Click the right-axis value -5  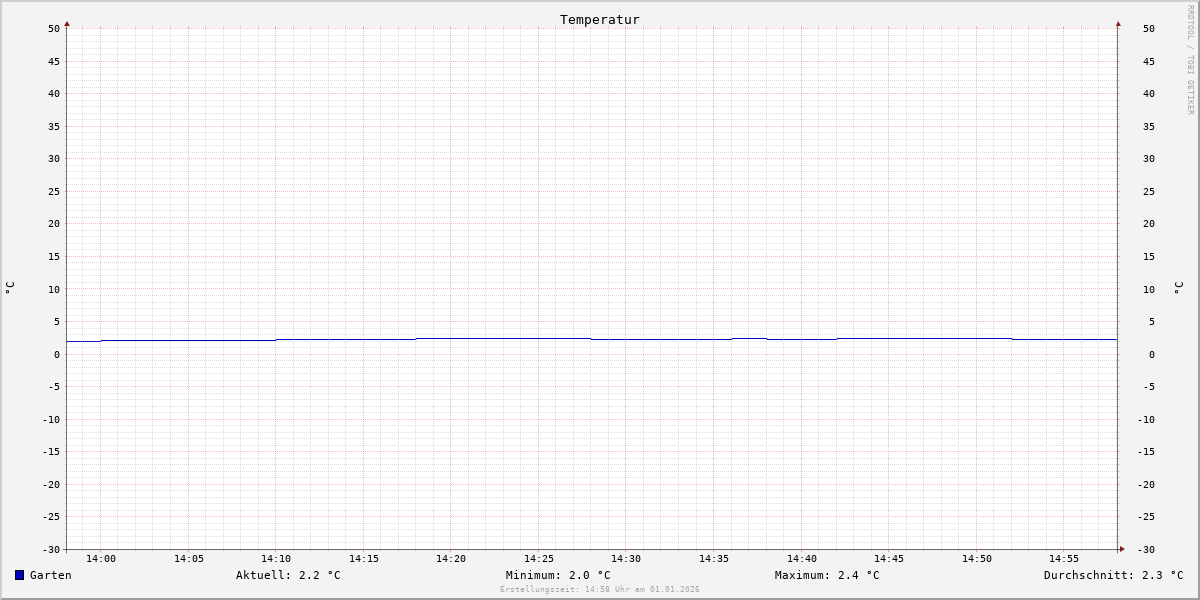1149,387
